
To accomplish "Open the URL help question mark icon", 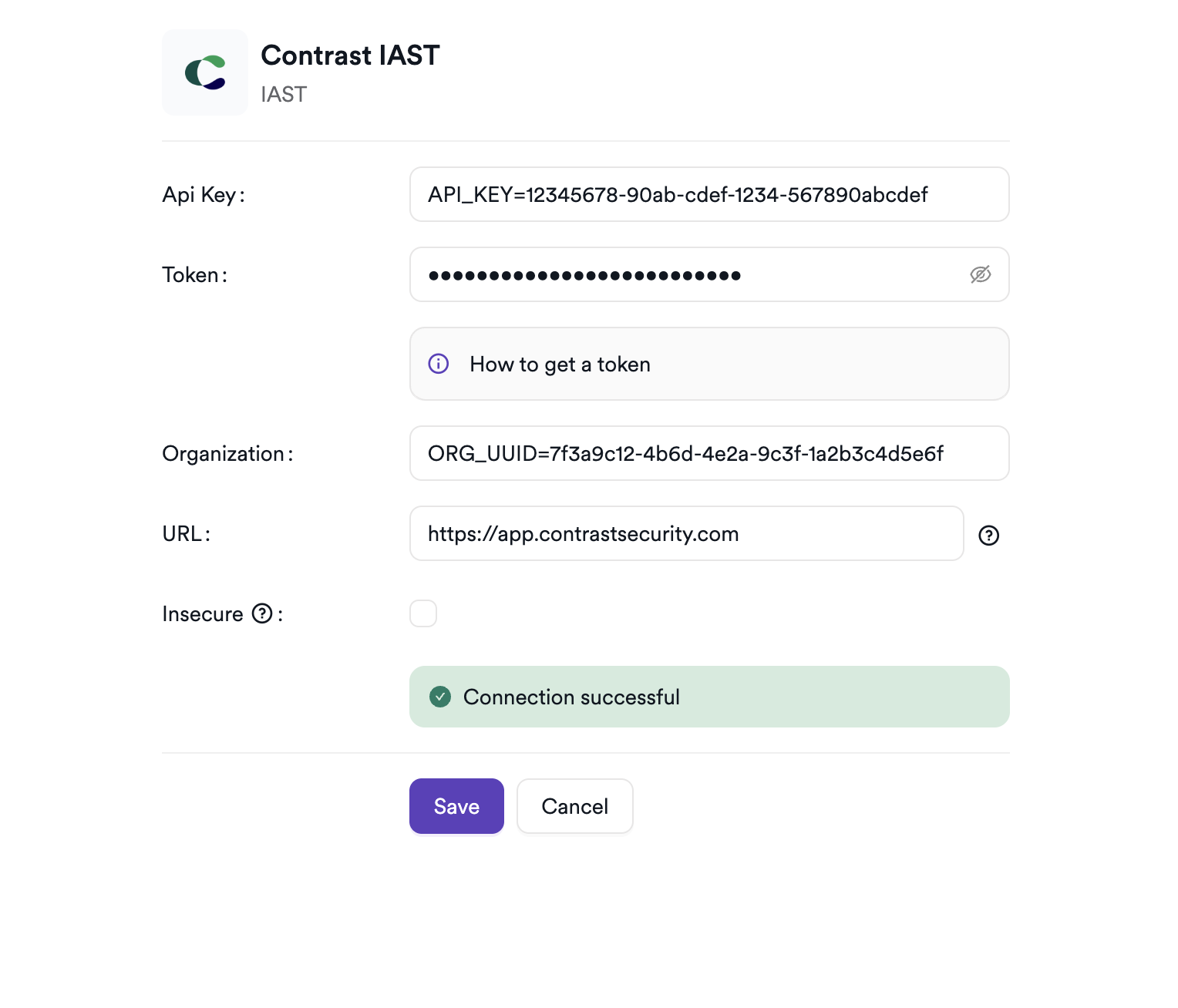I will coord(990,535).
